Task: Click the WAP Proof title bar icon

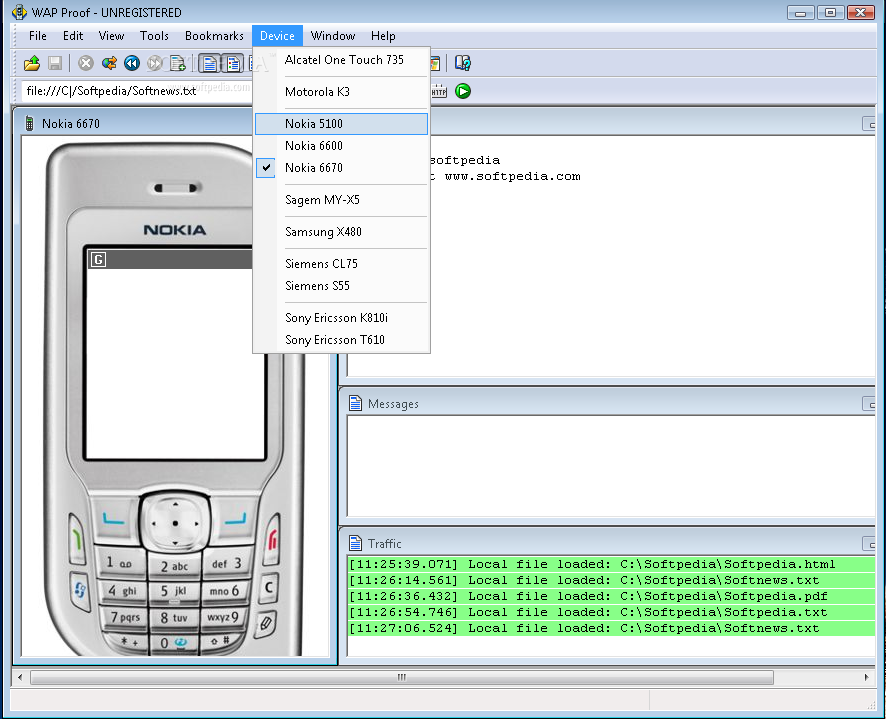Action: tap(19, 12)
